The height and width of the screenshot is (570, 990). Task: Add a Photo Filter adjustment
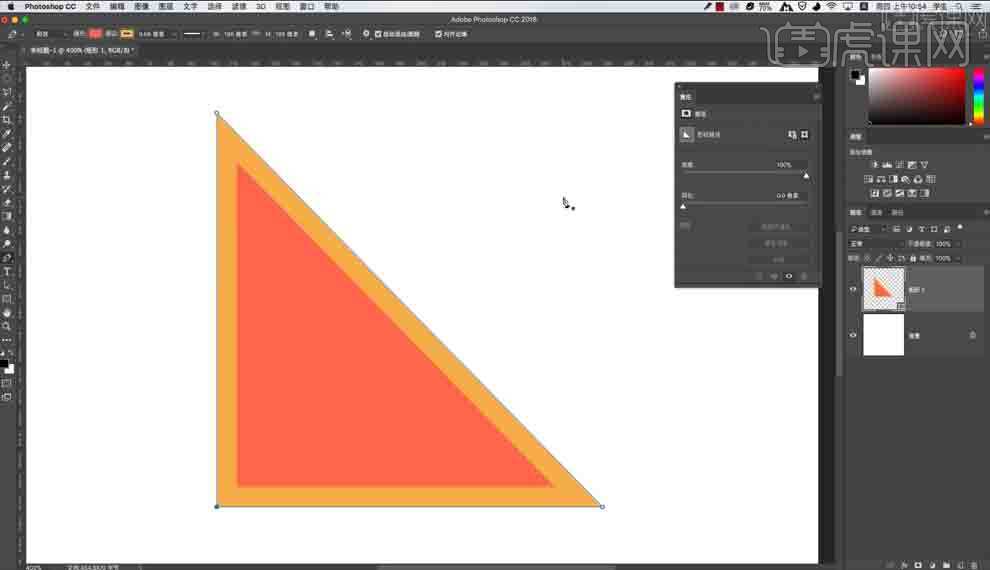pos(905,179)
